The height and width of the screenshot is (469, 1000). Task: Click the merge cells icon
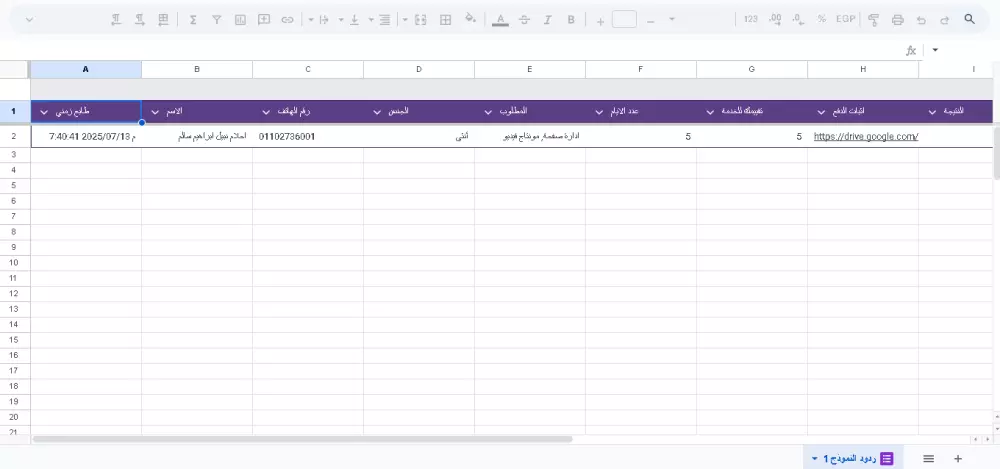coord(420,20)
